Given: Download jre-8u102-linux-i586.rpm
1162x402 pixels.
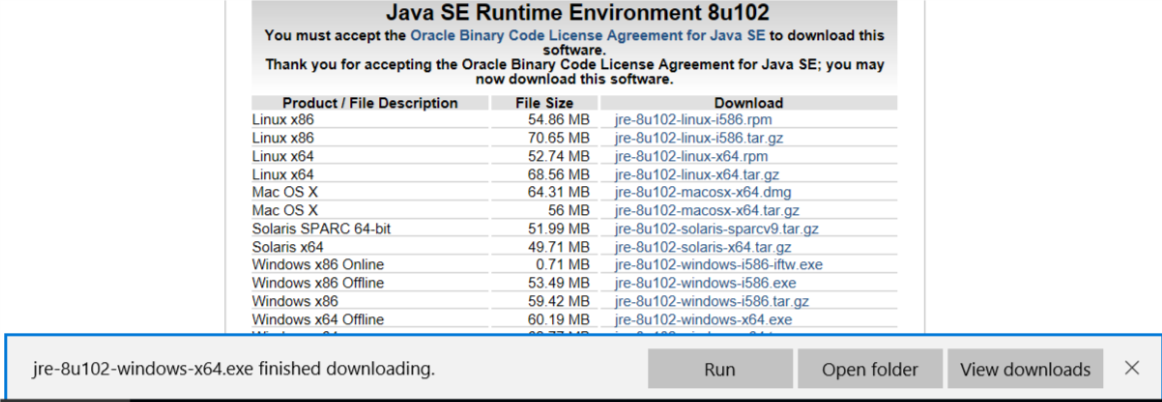Looking at the screenshot, I should point(694,119).
